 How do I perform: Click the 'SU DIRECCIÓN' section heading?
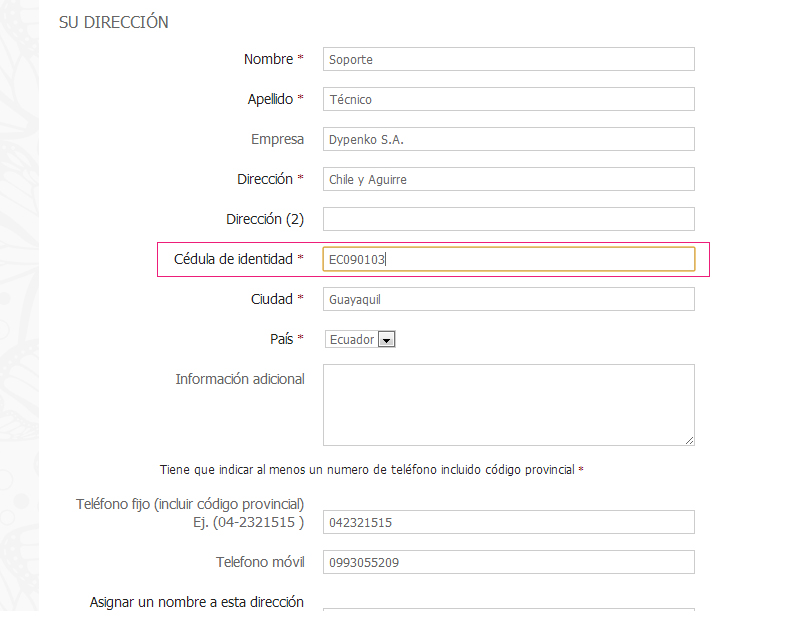[x=113, y=22]
